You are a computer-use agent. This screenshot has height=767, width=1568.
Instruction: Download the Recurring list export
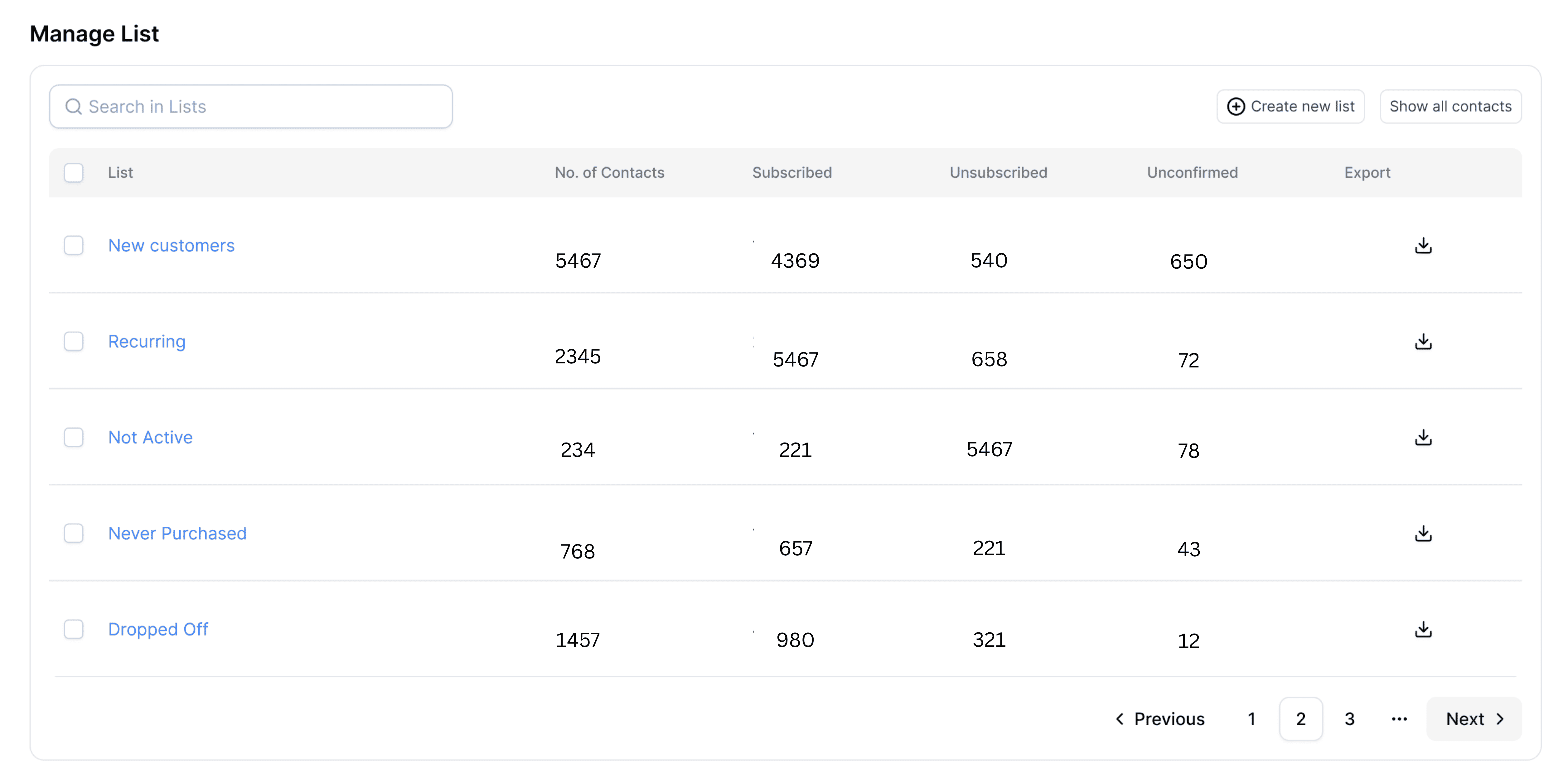(x=1423, y=341)
